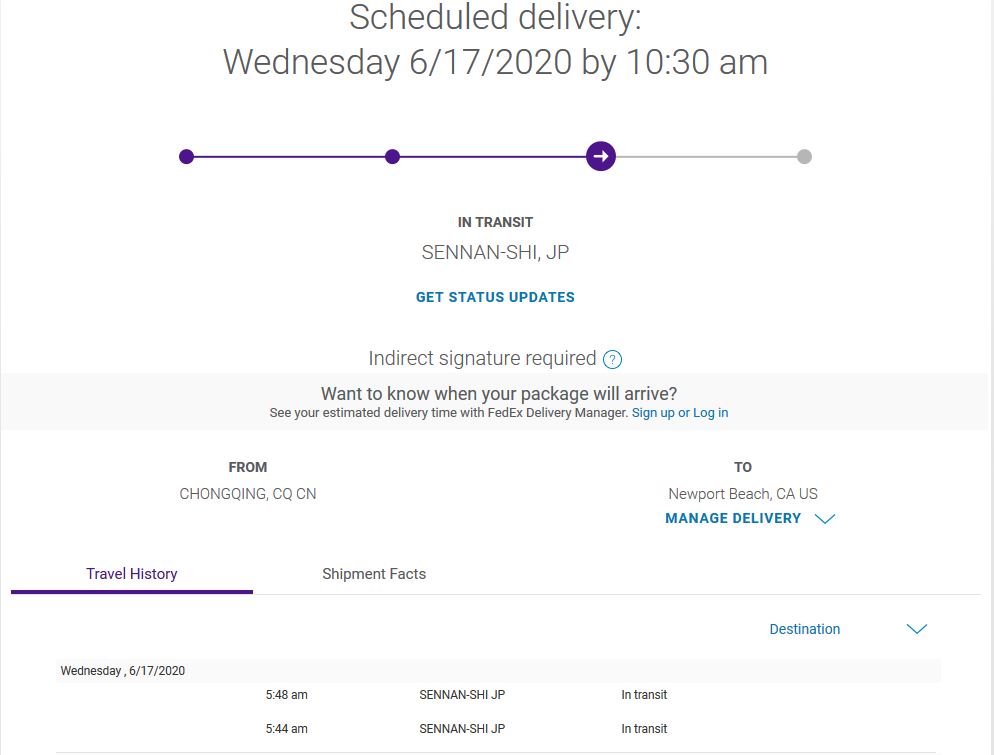Viewport: 994px width, 755px height.
Task: Click the Manage Delivery link text
Action: pos(733,518)
